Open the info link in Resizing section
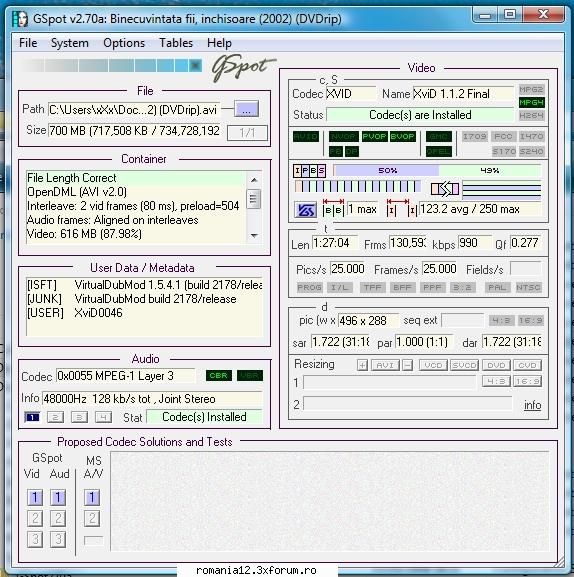 [532, 405]
